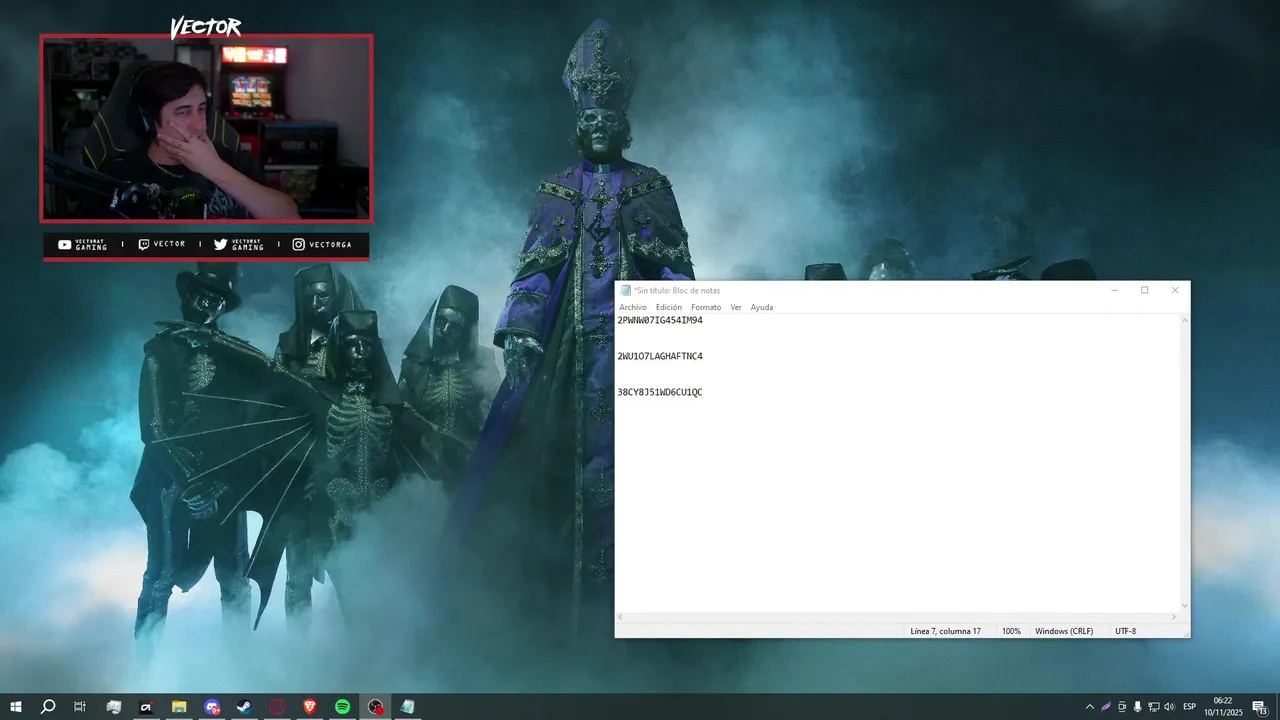Click the Notepad icon in the taskbar
1280x720 pixels.
tap(407, 707)
